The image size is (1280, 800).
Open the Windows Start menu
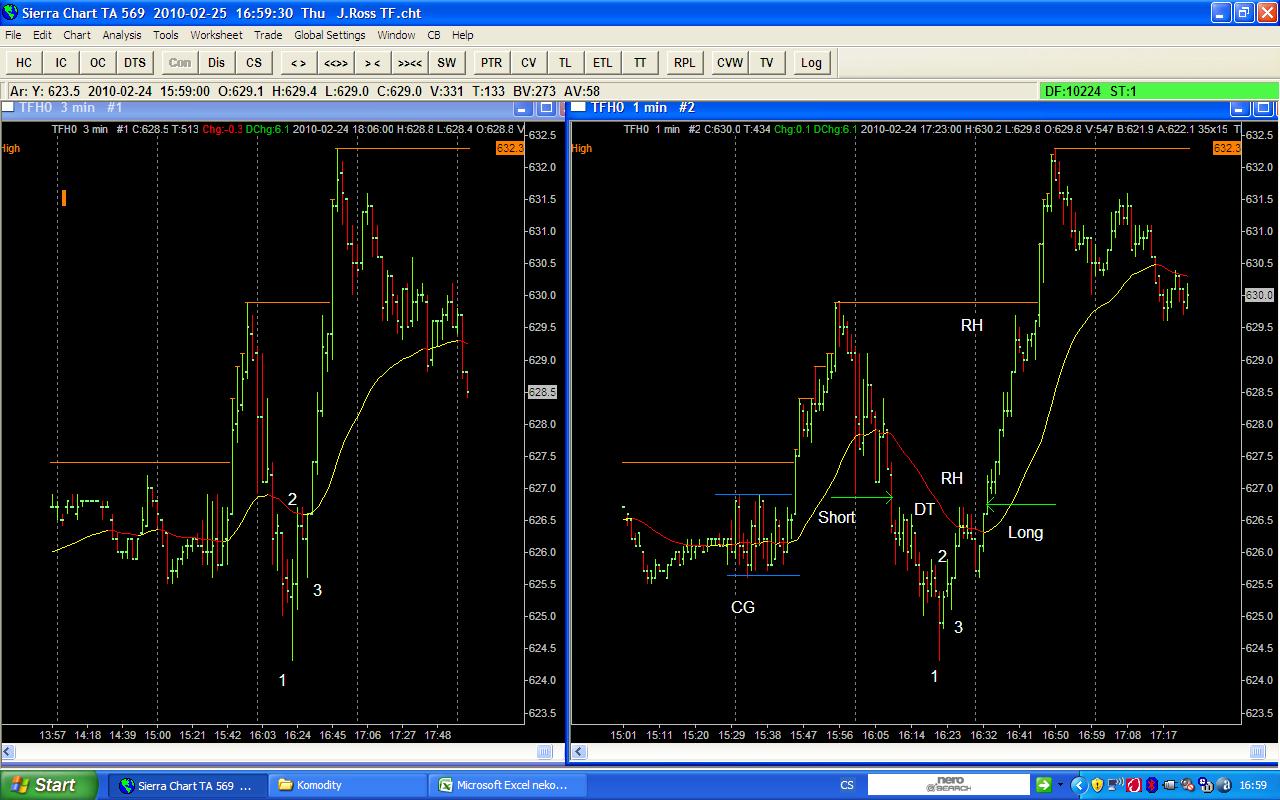[x=50, y=785]
